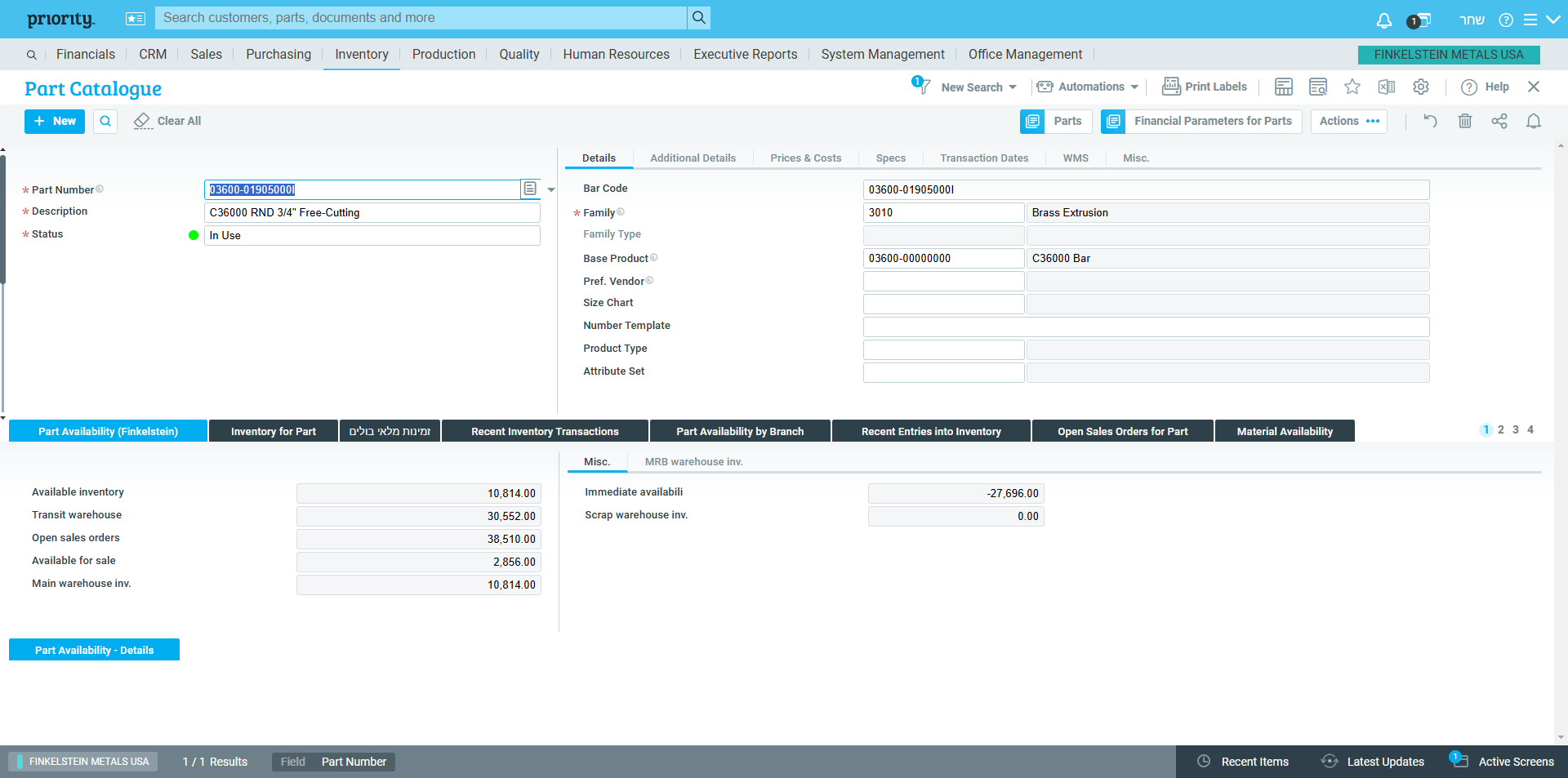Viewport: 1568px width, 778px height.
Task: Click the New button
Action: pyautogui.click(x=55, y=121)
